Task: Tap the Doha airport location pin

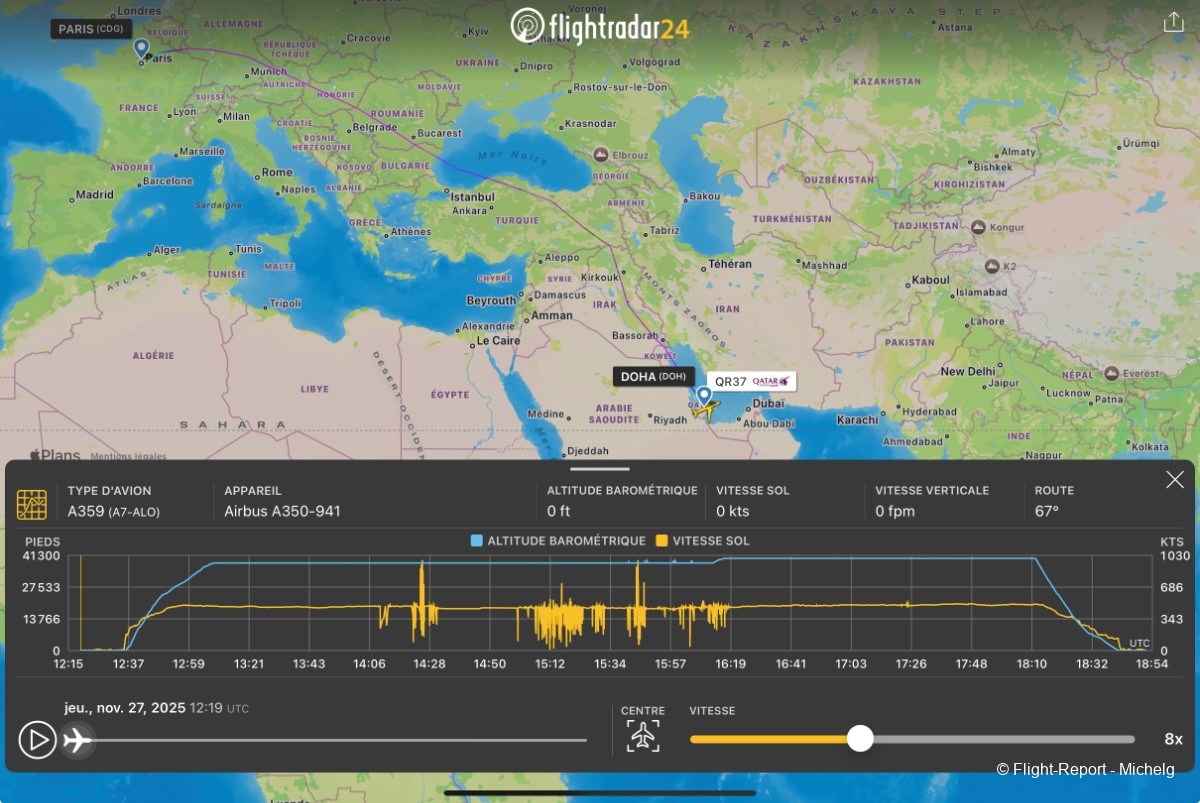Action: point(704,395)
